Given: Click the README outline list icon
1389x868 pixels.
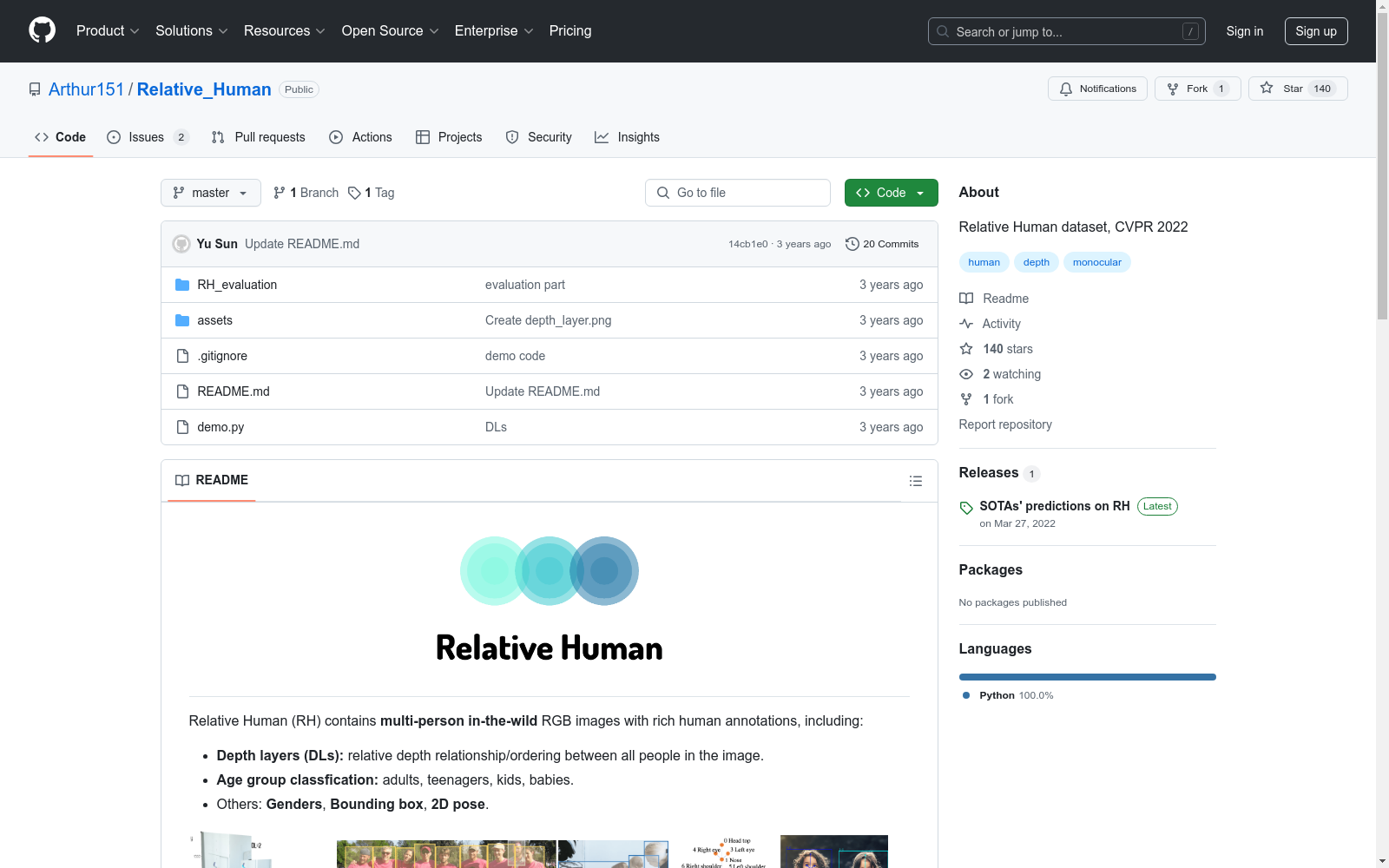Looking at the screenshot, I should click(915, 481).
